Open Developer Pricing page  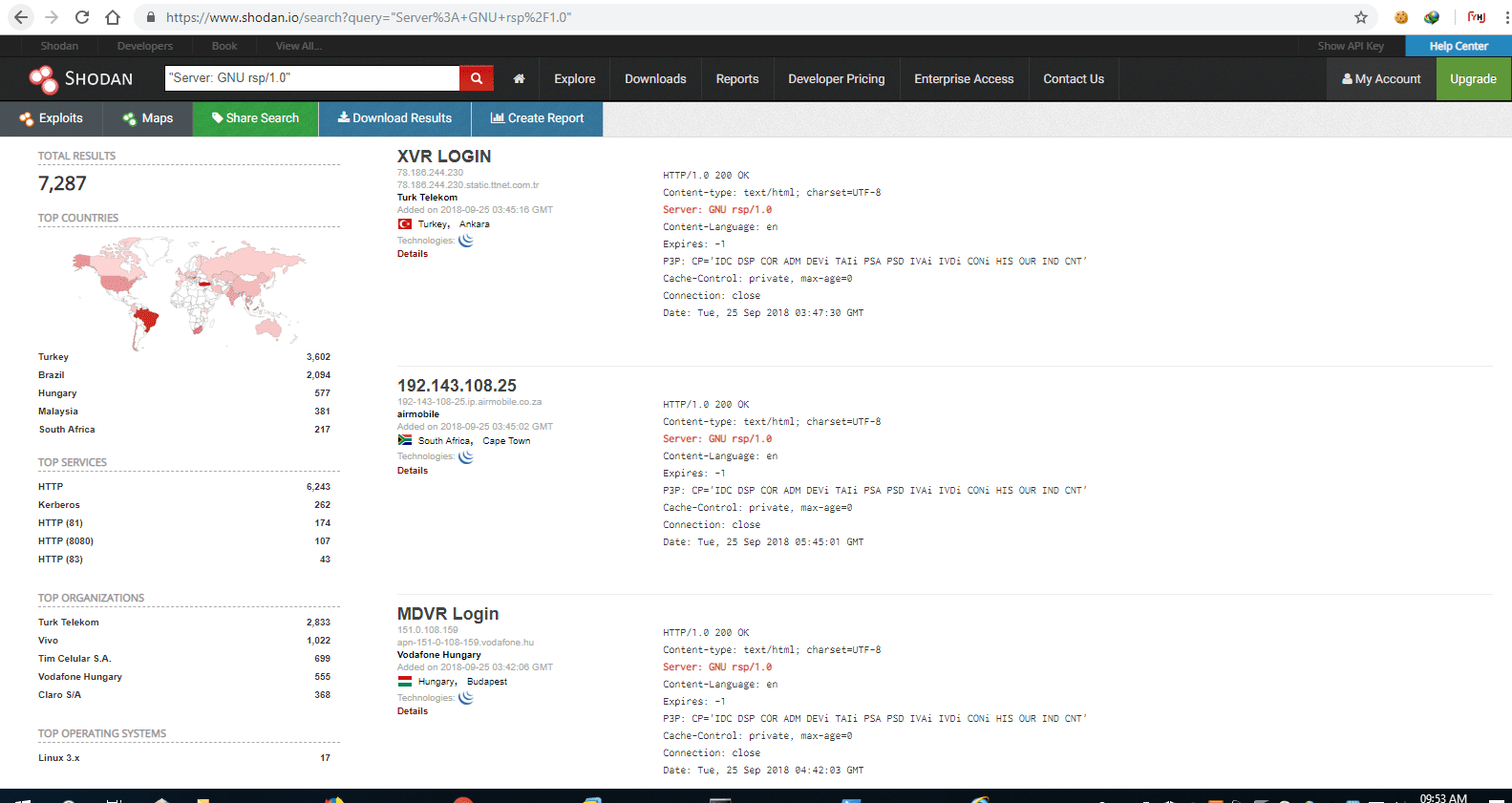point(837,79)
